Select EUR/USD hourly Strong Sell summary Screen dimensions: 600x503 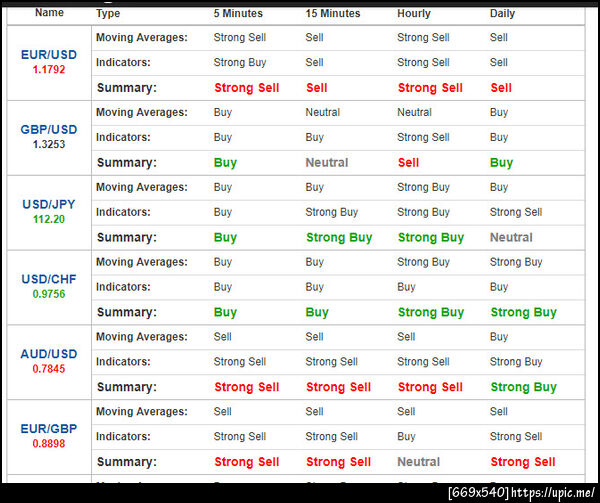[x=430, y=88]
